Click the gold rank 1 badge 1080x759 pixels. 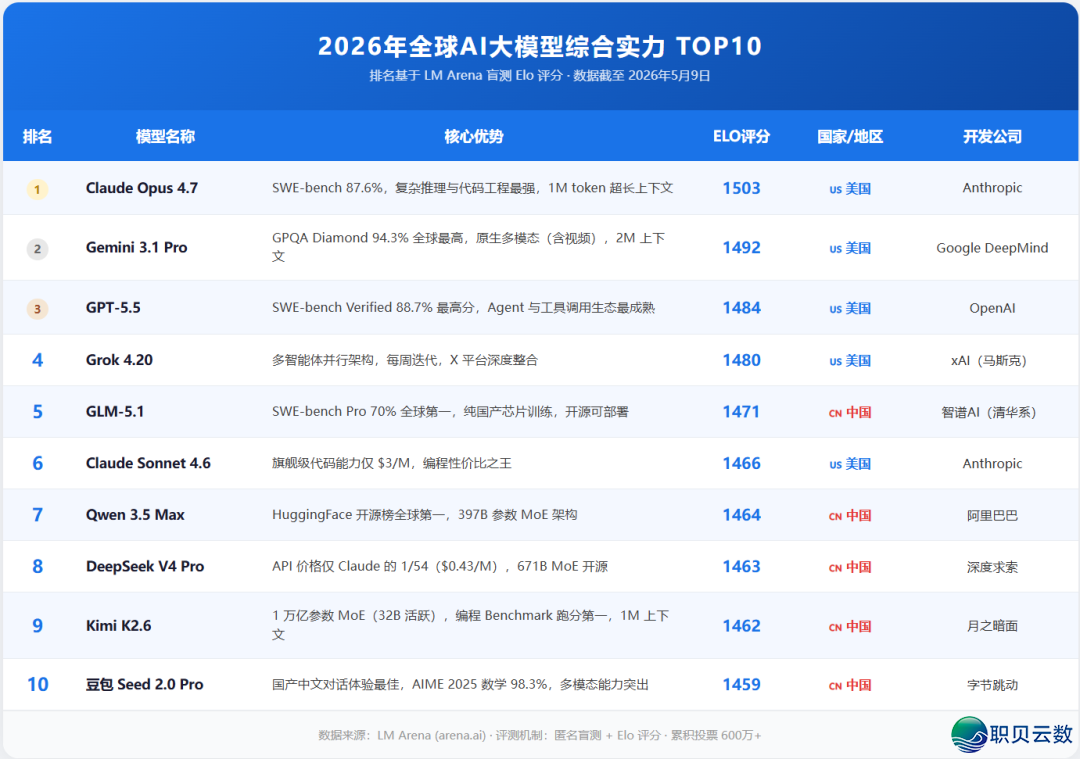coord(37,189)
